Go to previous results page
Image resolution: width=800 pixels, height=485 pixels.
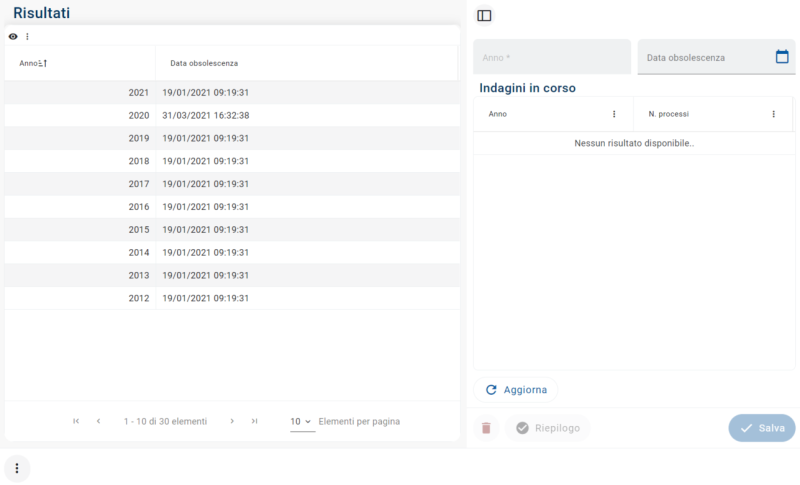point(98,421)
